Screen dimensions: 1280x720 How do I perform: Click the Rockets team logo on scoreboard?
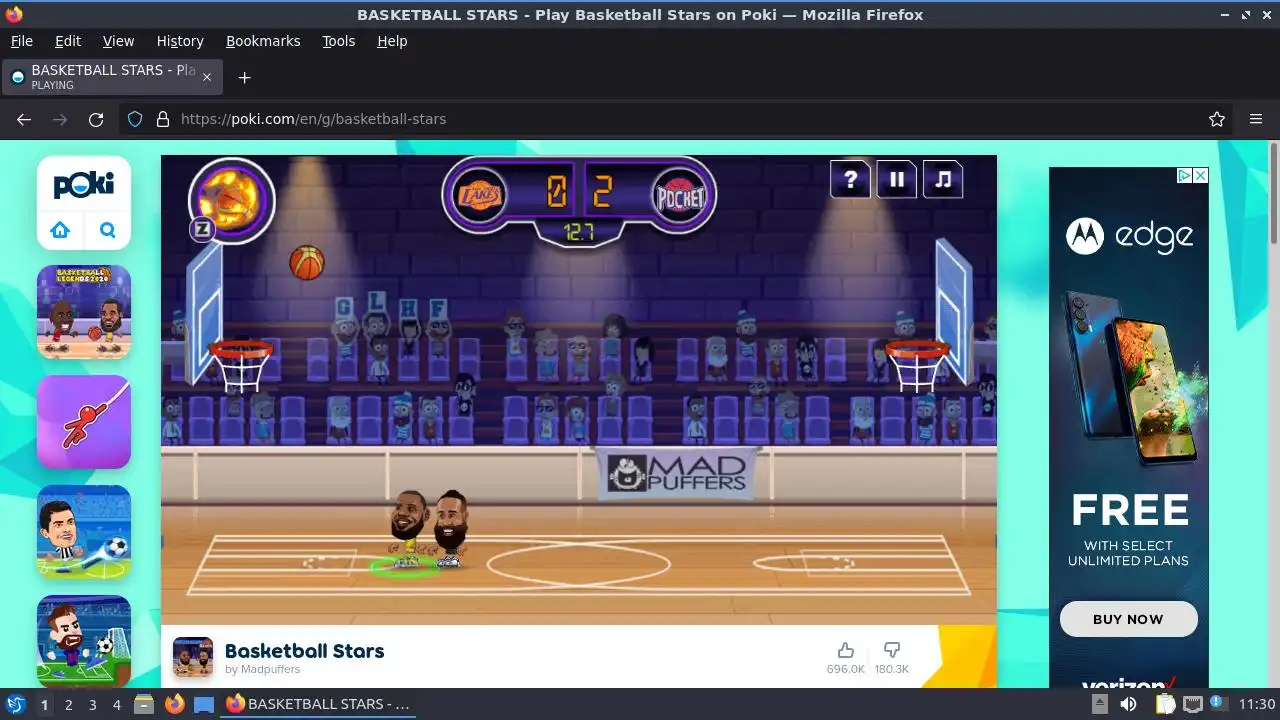680,196
